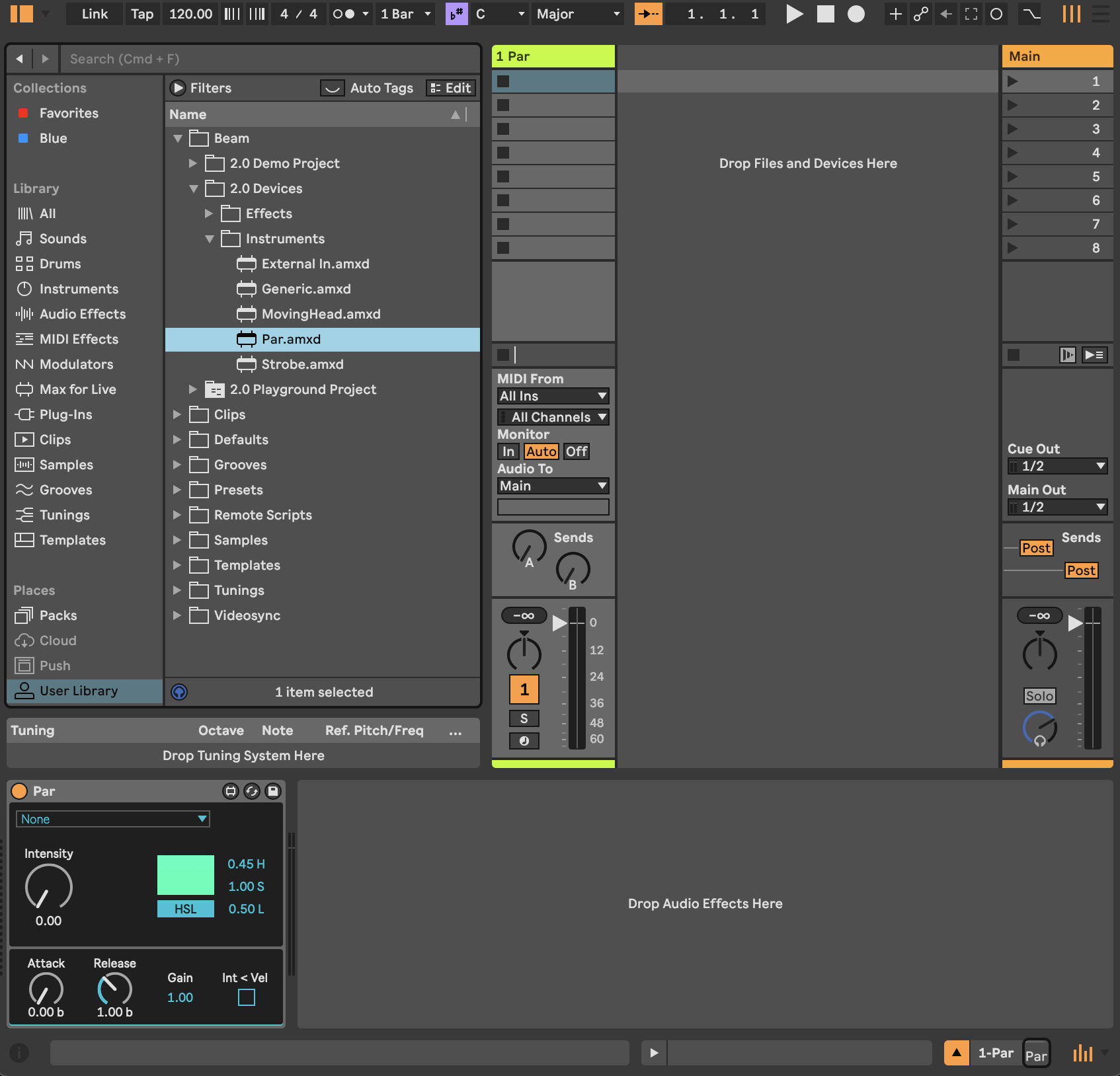
Task: Set Monitor to In
Action: 508,451
